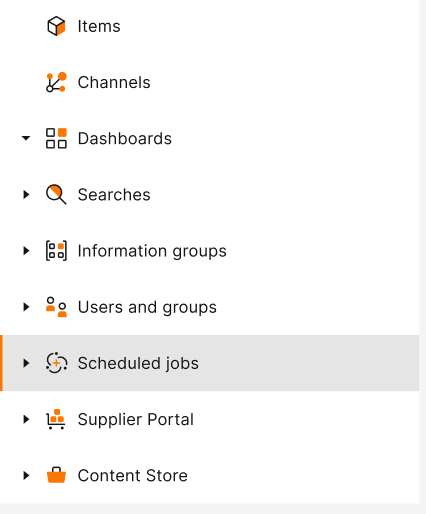Click the Scheduled jobs circular icon

click(56, 363)
